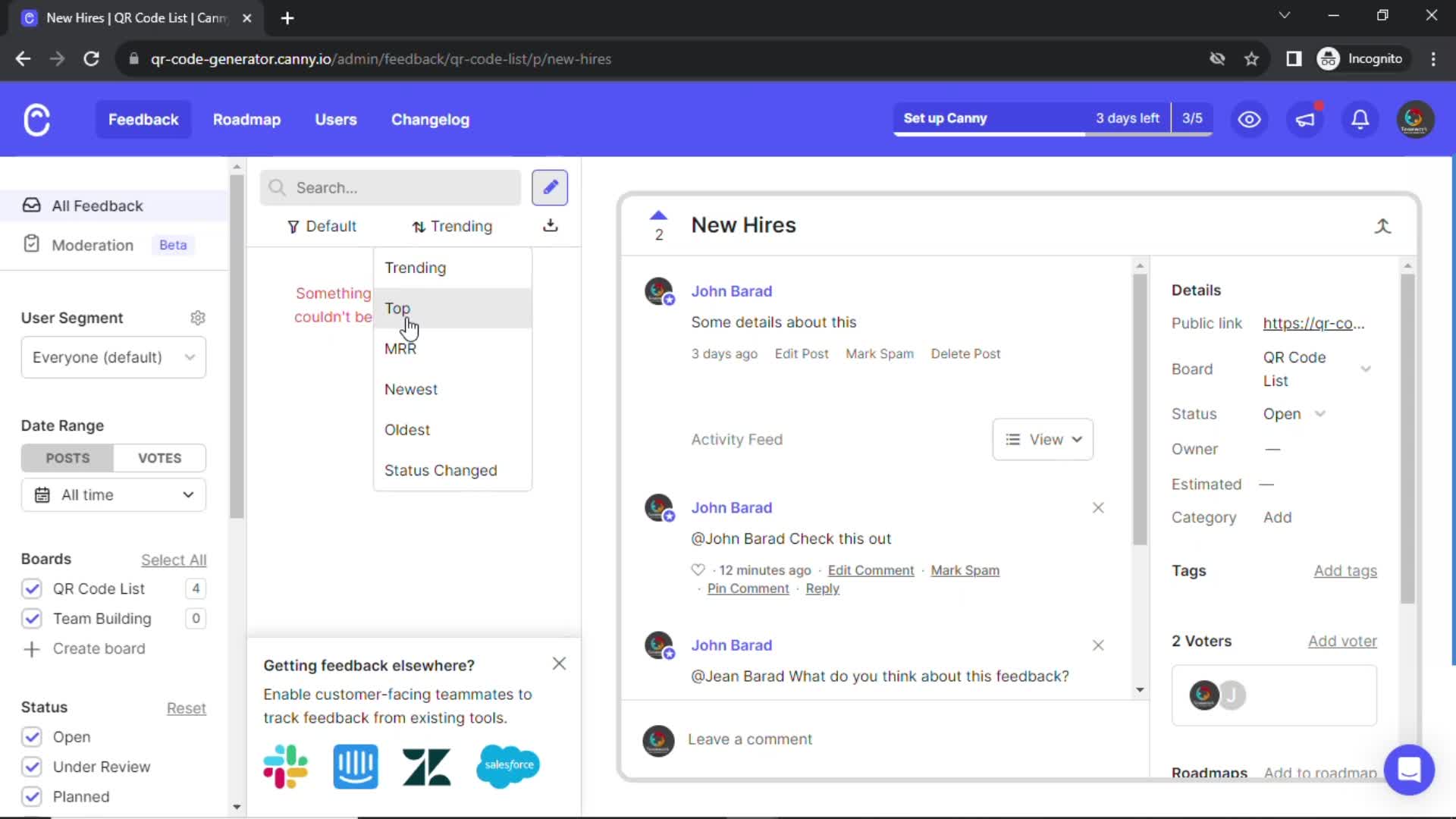This screenshot has width=1456, height=819.
Task: Toggle the Trending sort dropdown
Action: pyautogui.click(x=452, y=226)
